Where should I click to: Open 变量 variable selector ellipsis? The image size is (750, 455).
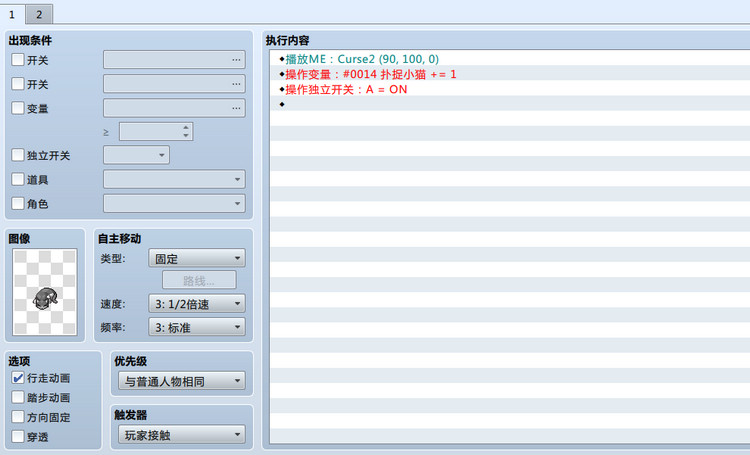236,108
